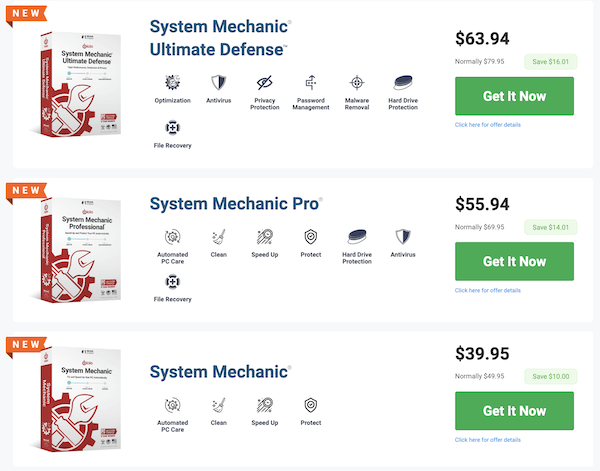This screenshot has width=600, height=471.
Task: Click Hard Drive Protection icon under Ultimate Defense
Action: pyautogui.click(x=403, y=82)
